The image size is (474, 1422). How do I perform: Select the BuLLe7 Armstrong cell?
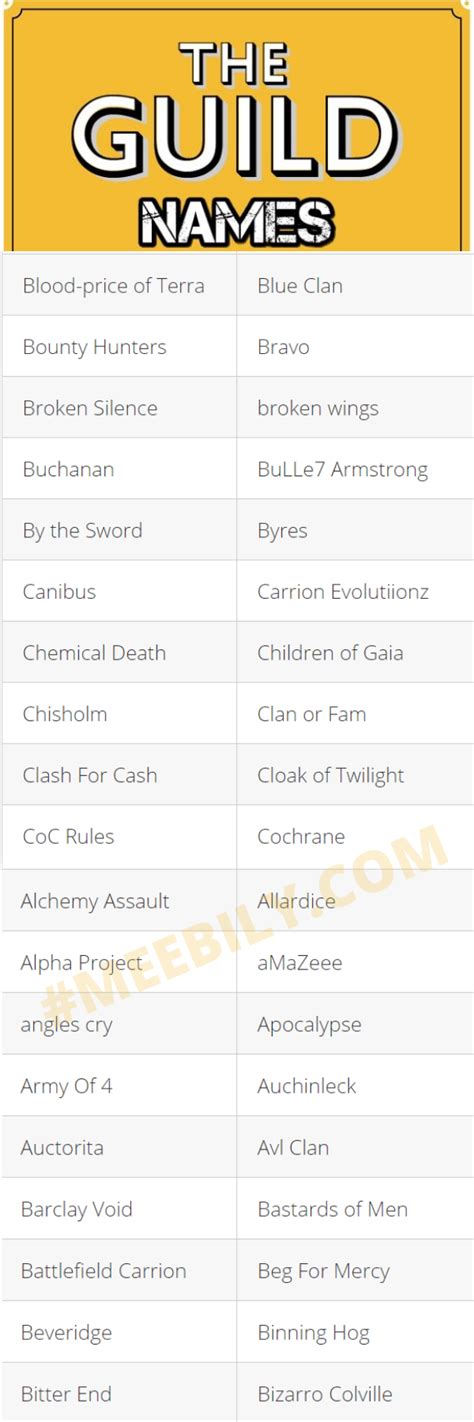pos(355,468)
